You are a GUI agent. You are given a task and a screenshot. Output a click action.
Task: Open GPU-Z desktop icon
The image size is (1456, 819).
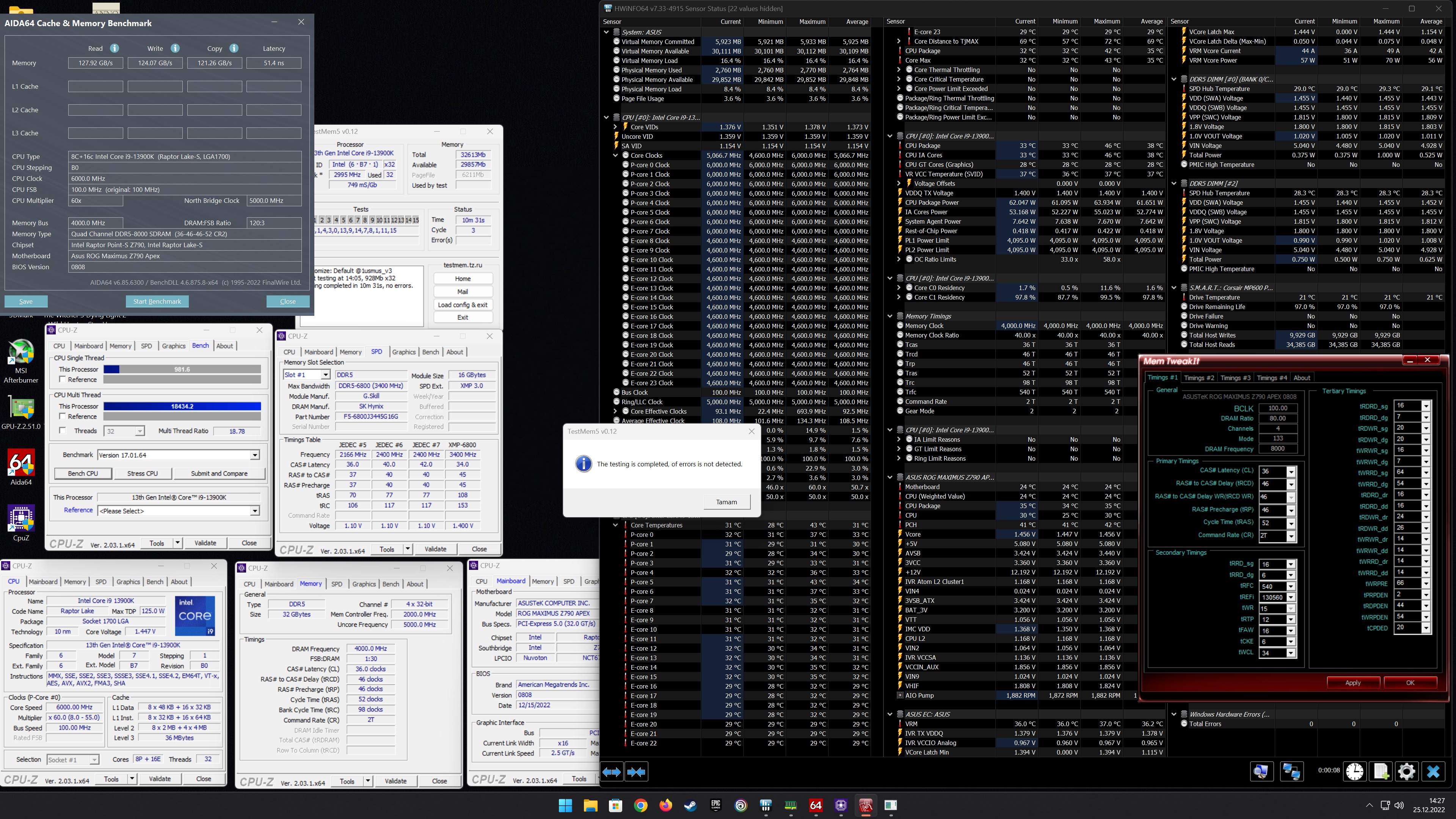21,413
